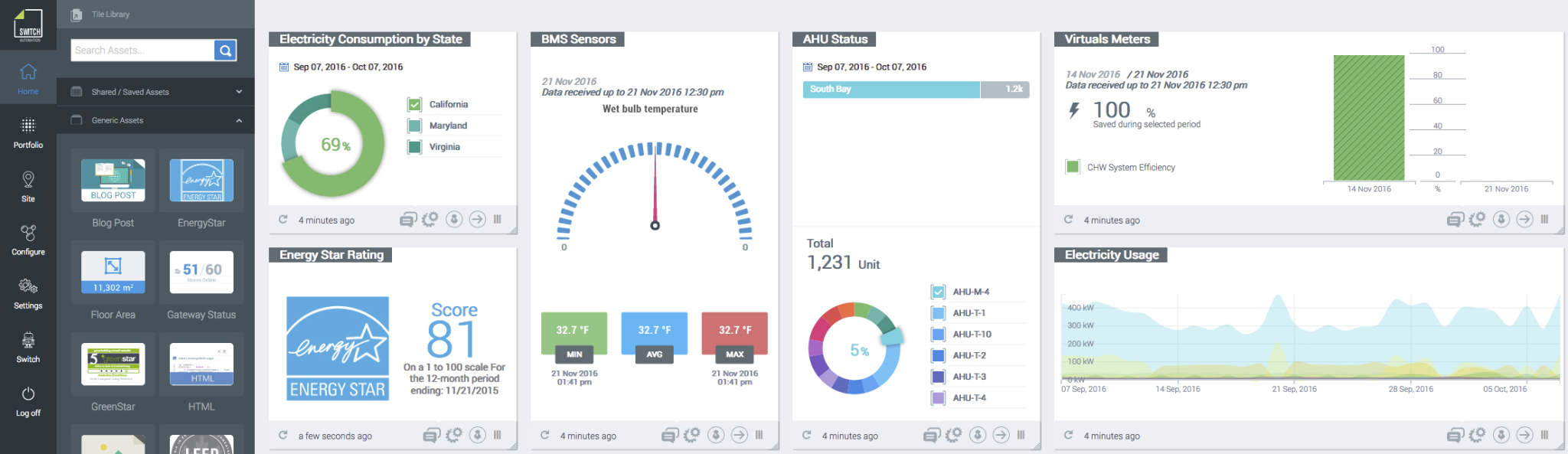The width and height of the screenshot is (1568, 454).
Task: Click the search magnifier button
Action: 225,51
